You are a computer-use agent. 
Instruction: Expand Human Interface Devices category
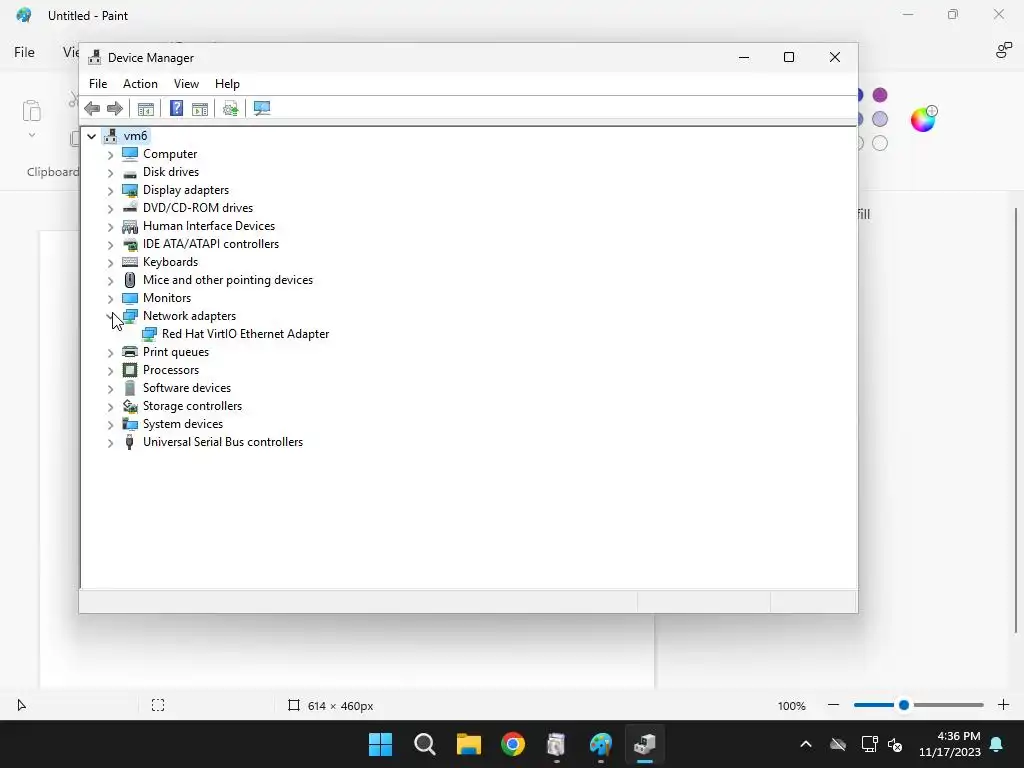point(110,227)
